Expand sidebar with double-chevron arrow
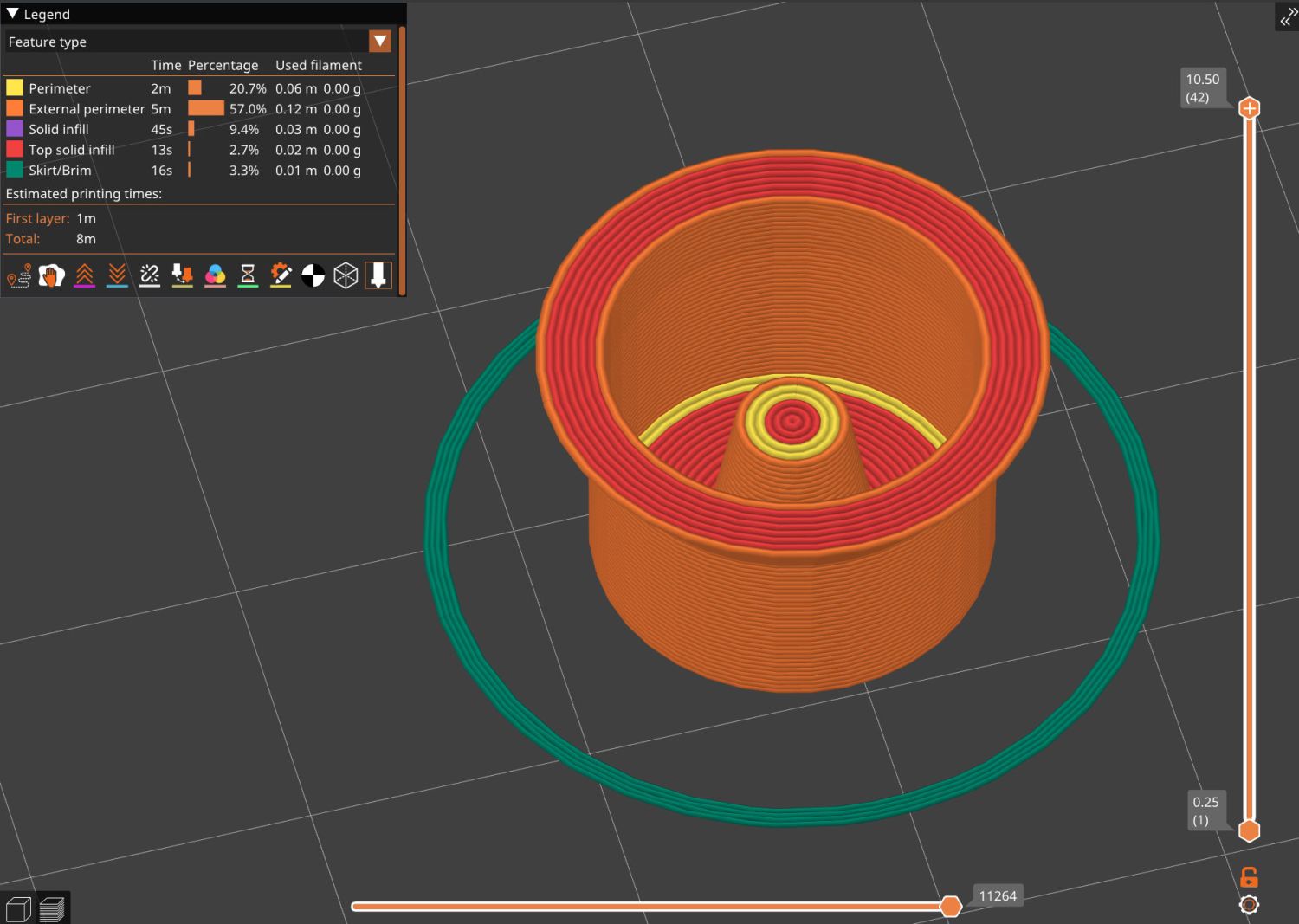The width and height of the screenshot is (1299, 924). (1288, 16)
